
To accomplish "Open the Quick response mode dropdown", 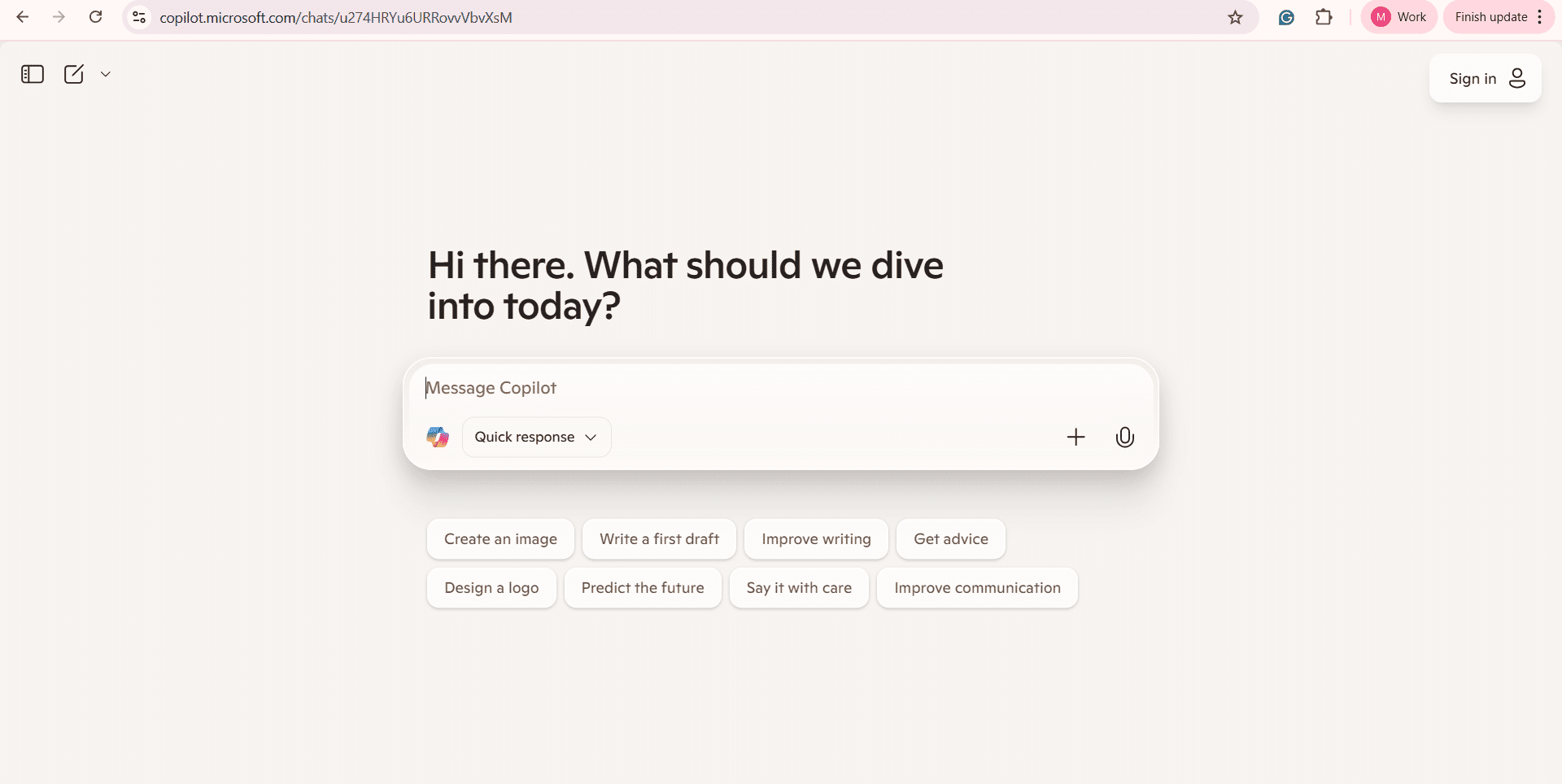I will 536,437.
